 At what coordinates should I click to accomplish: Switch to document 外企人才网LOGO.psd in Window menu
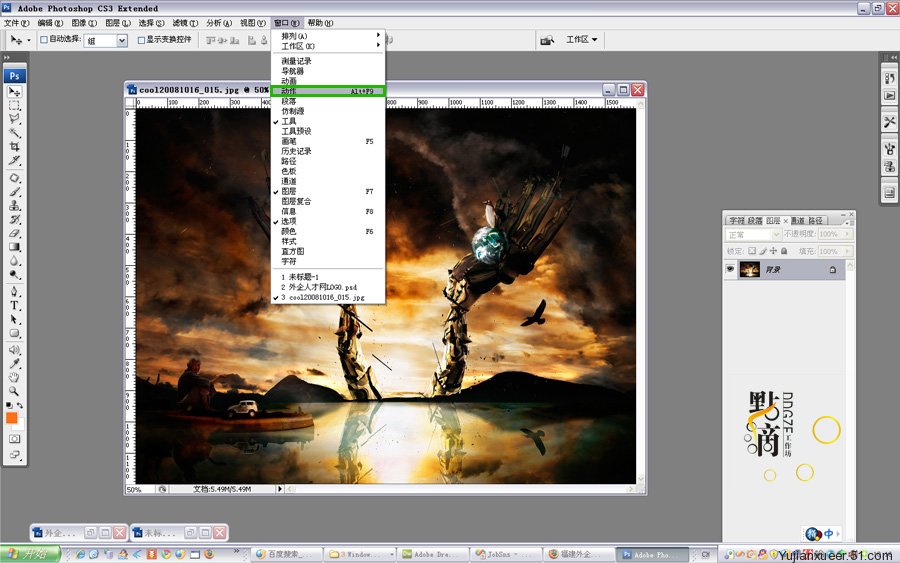328,287
